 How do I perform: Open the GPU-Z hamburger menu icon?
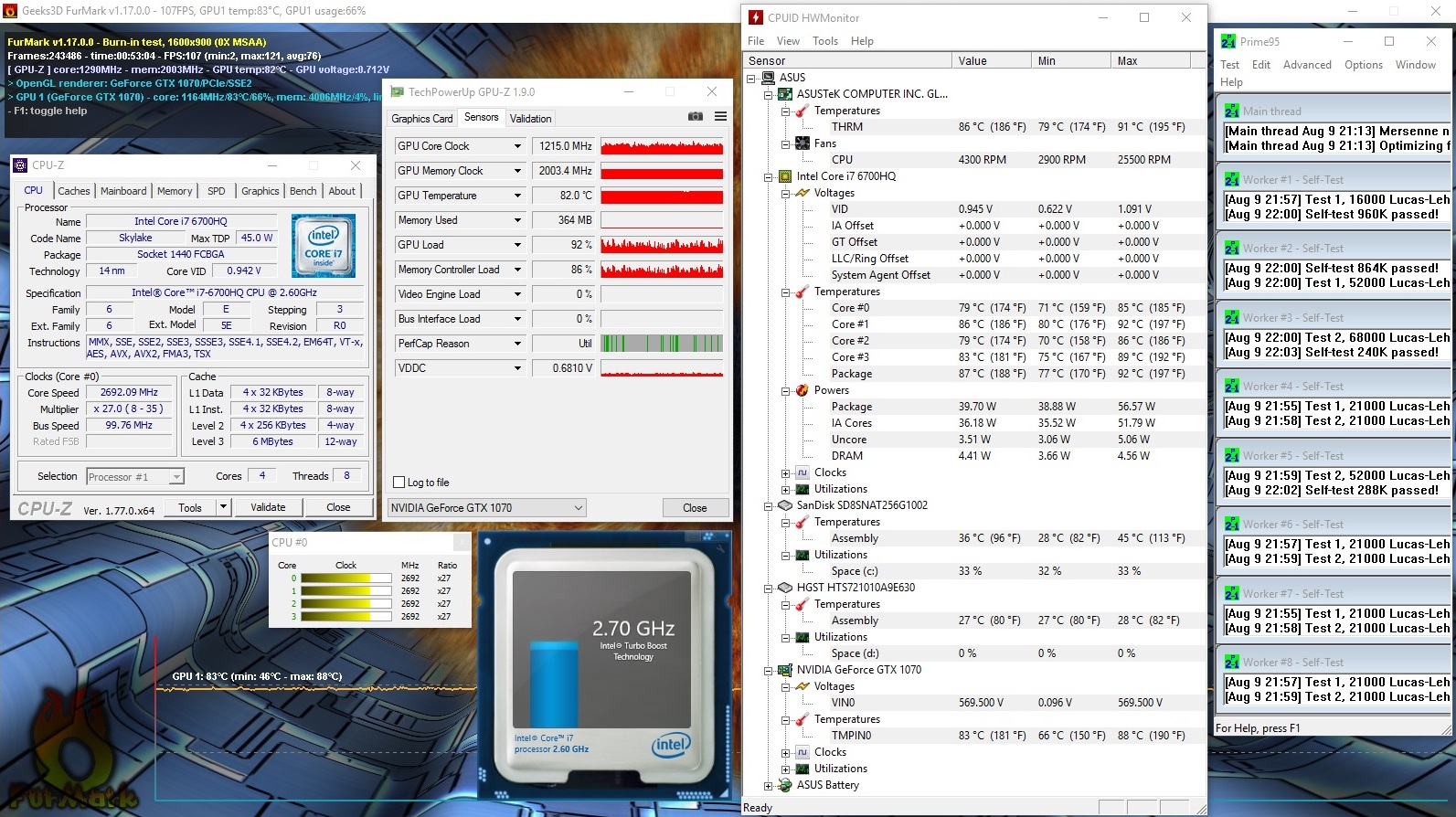(x=720, y=117)
